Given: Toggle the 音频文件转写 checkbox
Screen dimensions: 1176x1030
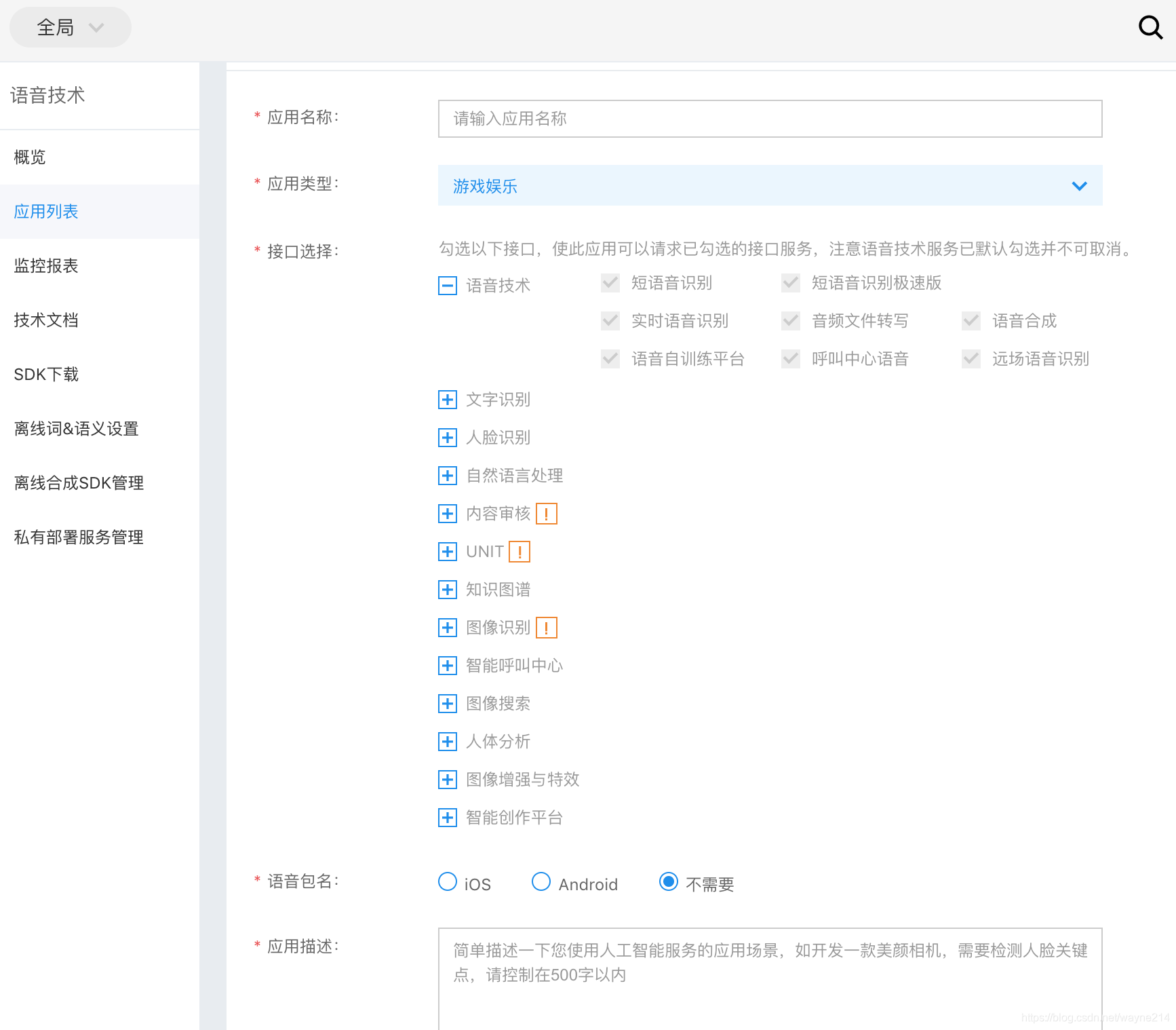Looking at the screenshot, I should tap(791, 321).
